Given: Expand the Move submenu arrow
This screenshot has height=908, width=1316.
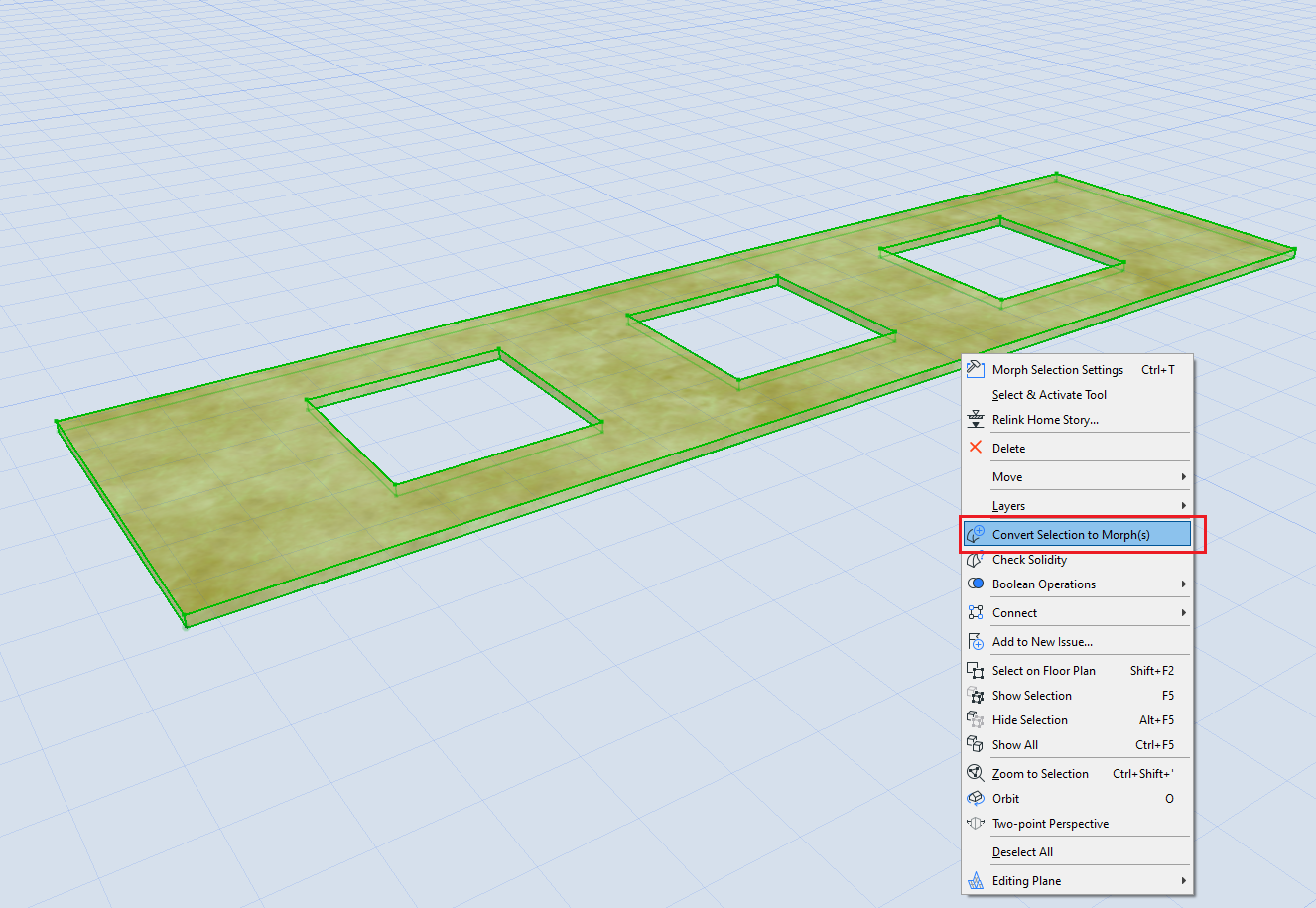Looking at the screenshot, I should point(1183,477).
